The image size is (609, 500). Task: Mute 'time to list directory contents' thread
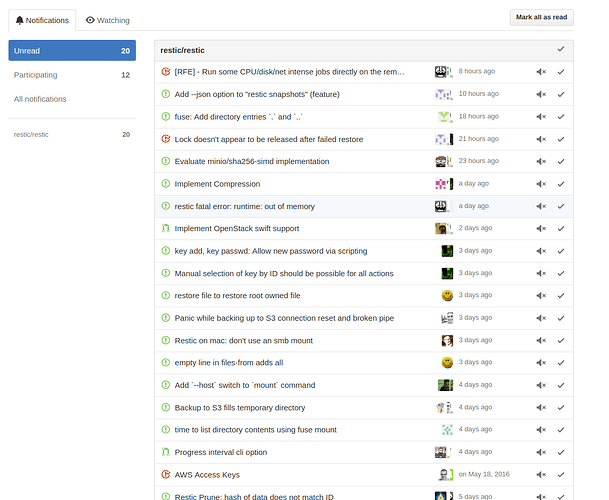point(541,430)
